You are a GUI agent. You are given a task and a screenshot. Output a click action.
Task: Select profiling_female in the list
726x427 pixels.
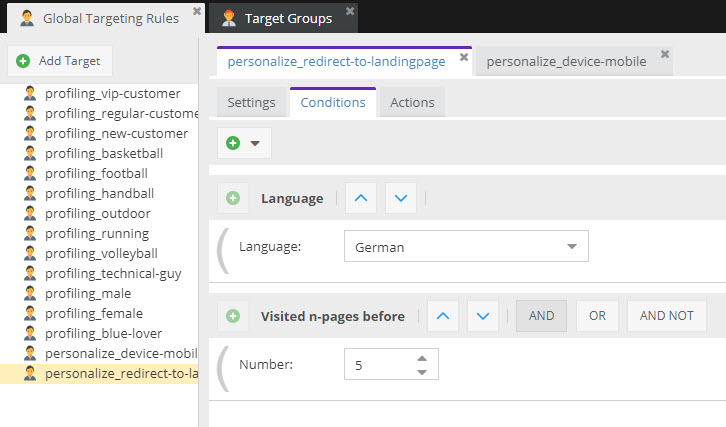(99, 313)
